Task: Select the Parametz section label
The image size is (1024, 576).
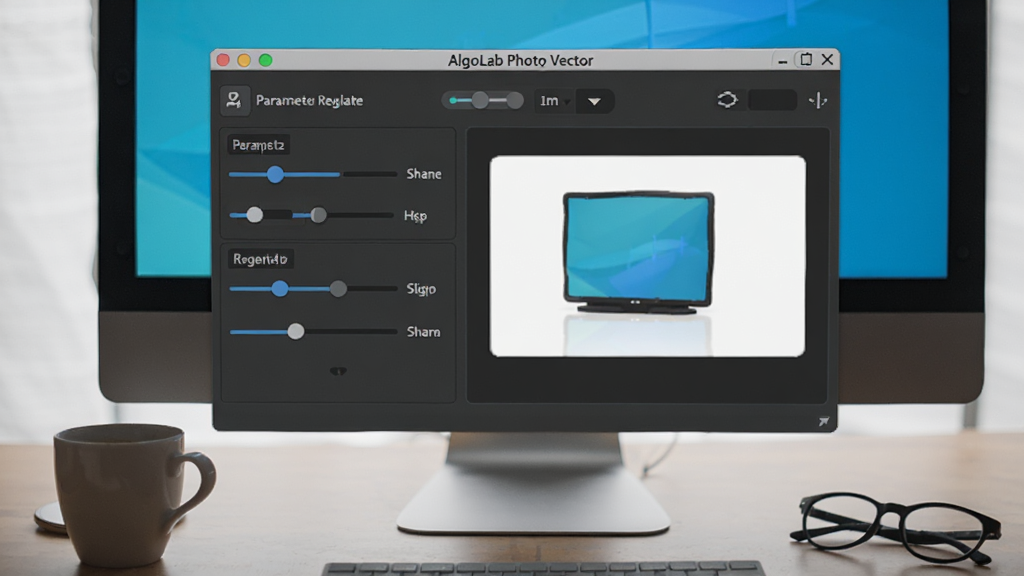Action: 258,145
